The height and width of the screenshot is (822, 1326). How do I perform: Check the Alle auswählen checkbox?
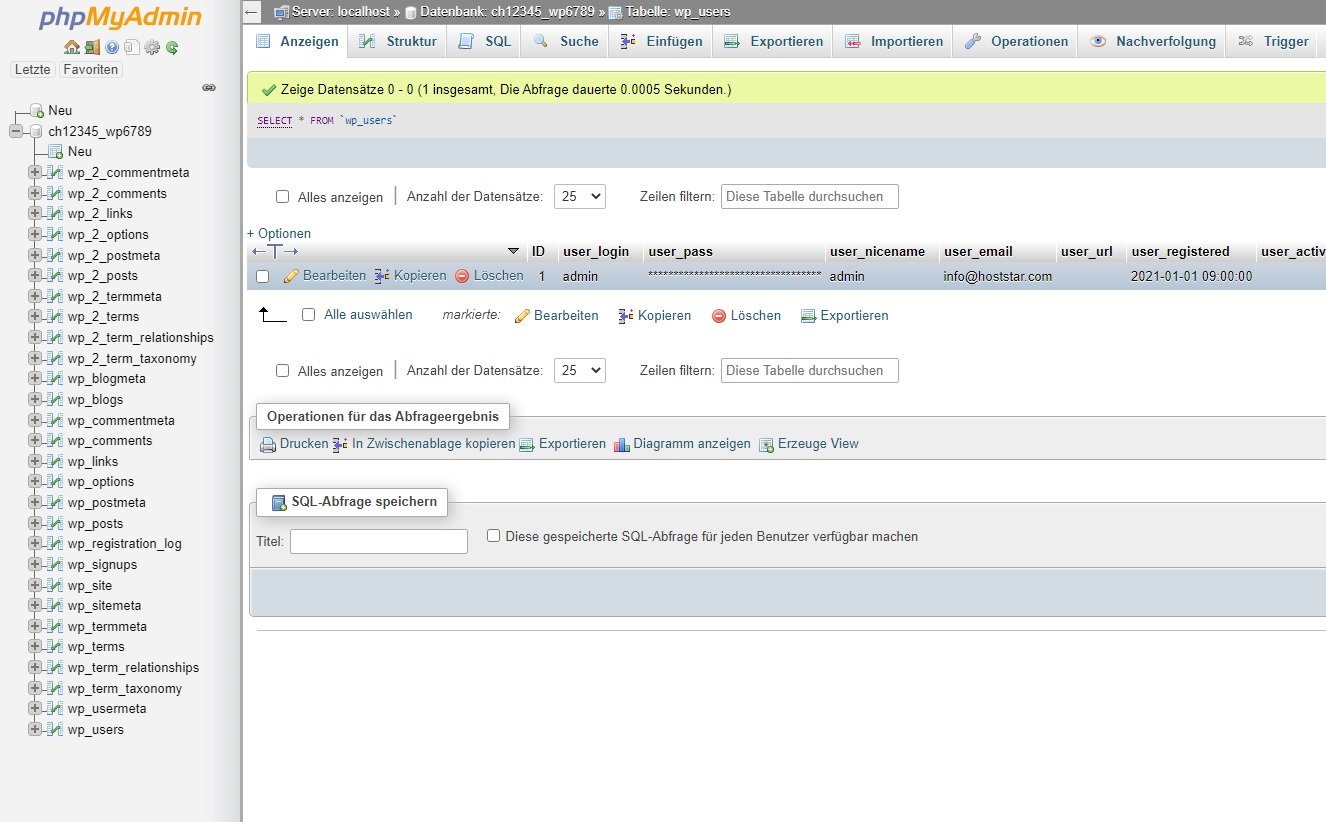point(308,314)
